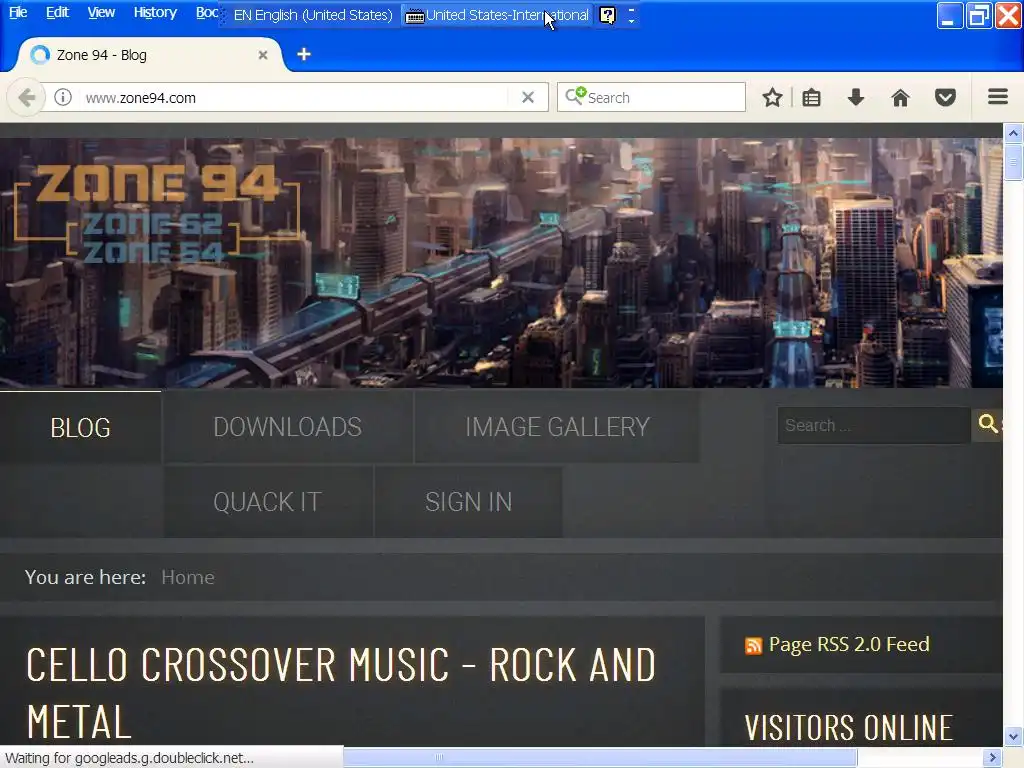The width and height of the screenshot is (1024, 768).
Task: Click the 'You are here:' text
Action: 86,577
